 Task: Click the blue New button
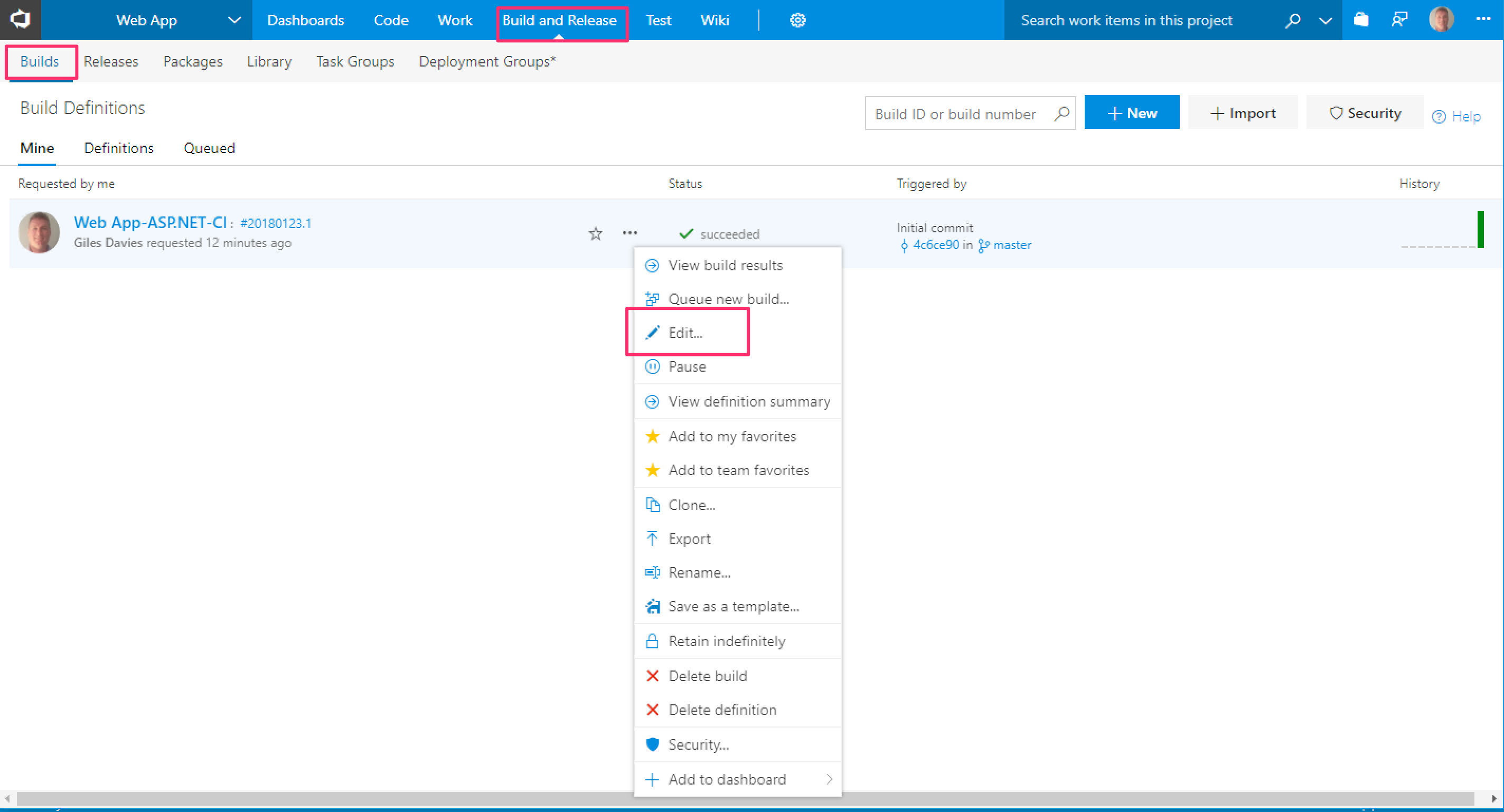point(1131,112)
